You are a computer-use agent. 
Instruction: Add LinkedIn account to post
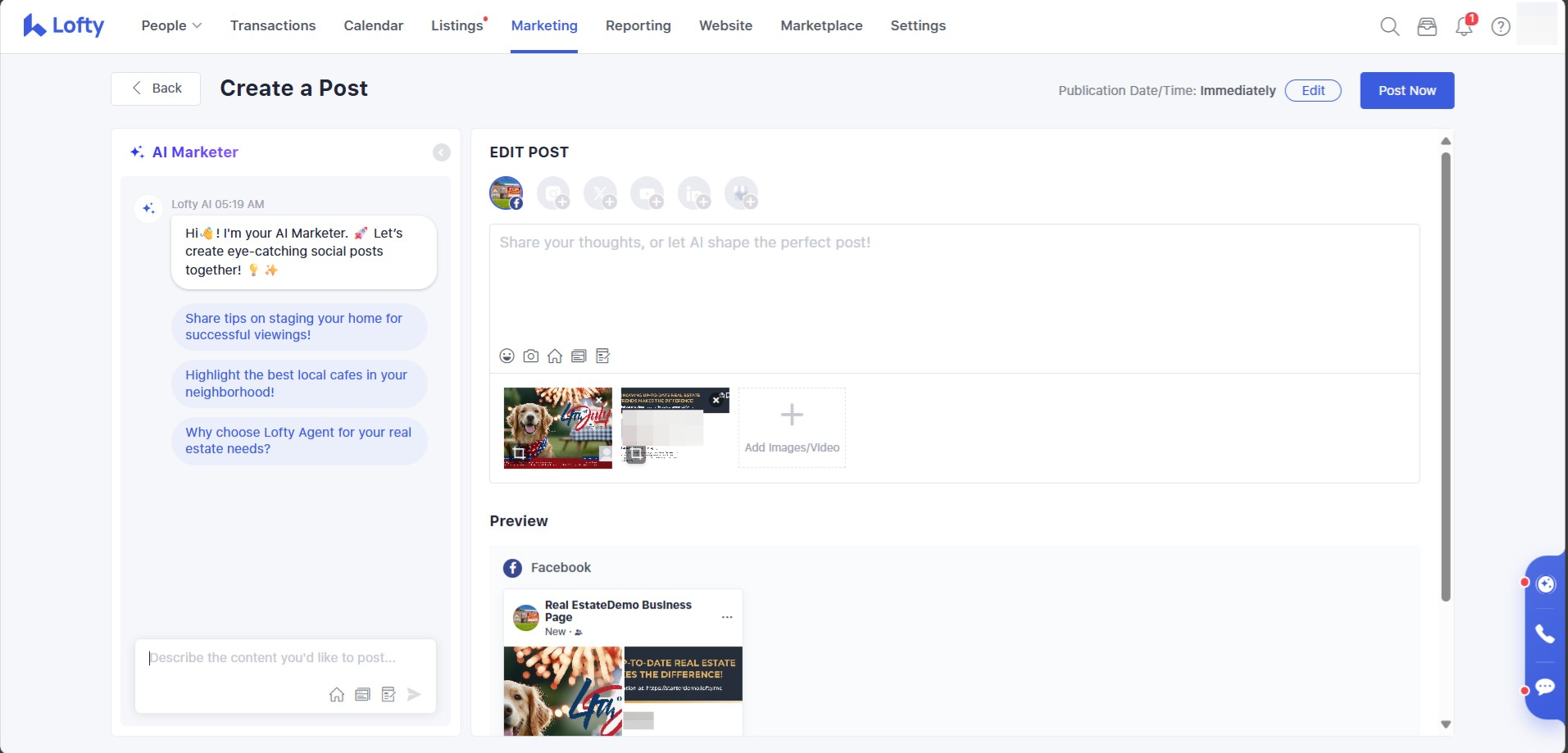pyautogui.click(x=694, y=194)
